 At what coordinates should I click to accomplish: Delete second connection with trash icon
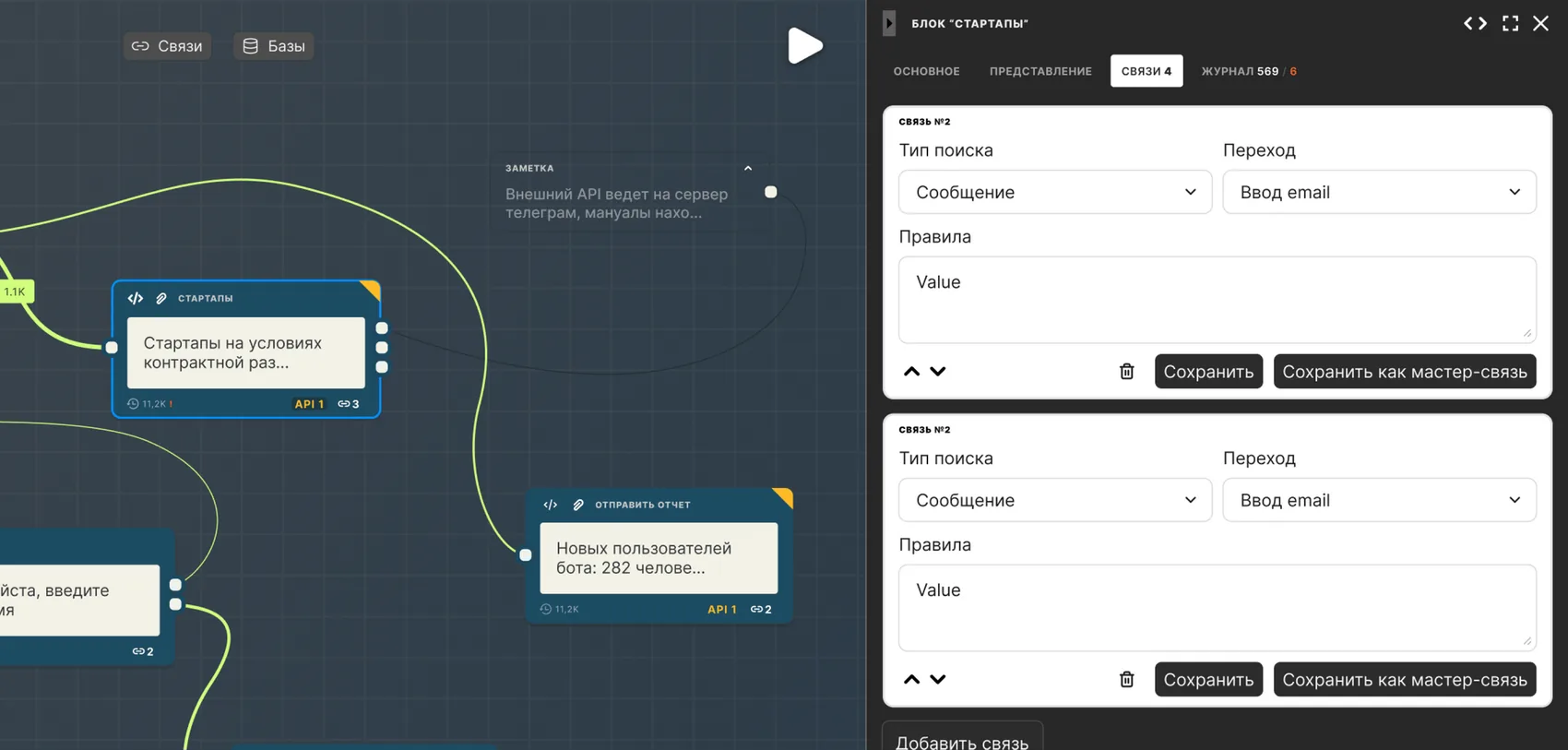(x=1126, y=680)
